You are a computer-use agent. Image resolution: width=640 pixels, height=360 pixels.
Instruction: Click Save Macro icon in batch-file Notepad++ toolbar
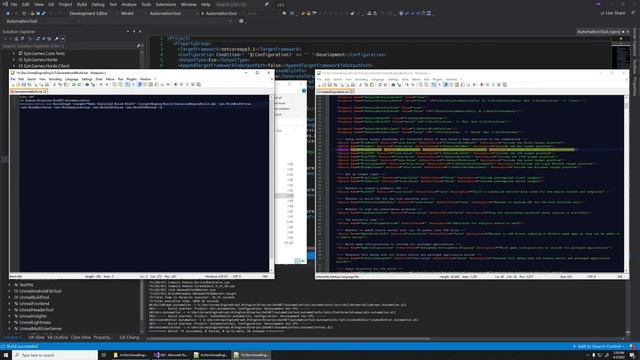199,84
